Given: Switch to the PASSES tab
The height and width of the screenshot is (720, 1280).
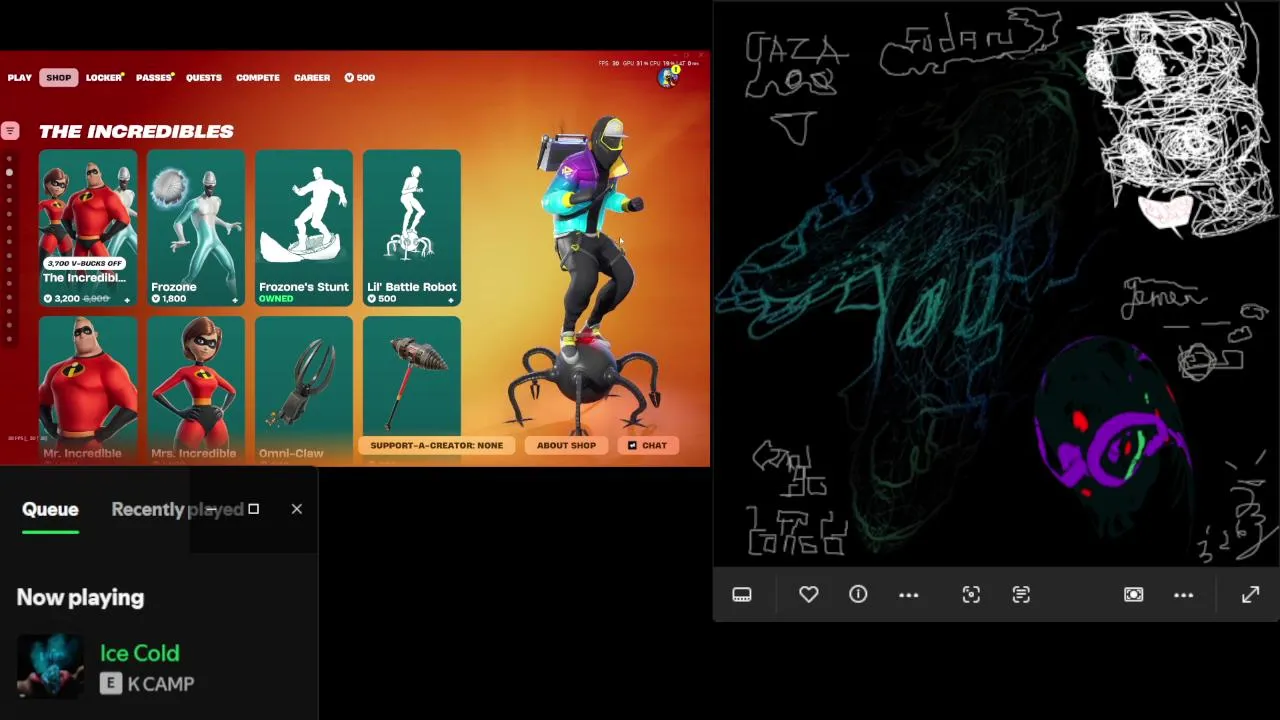Looking at the screenshot, I should pyautogui.click(x=155, y=78).
